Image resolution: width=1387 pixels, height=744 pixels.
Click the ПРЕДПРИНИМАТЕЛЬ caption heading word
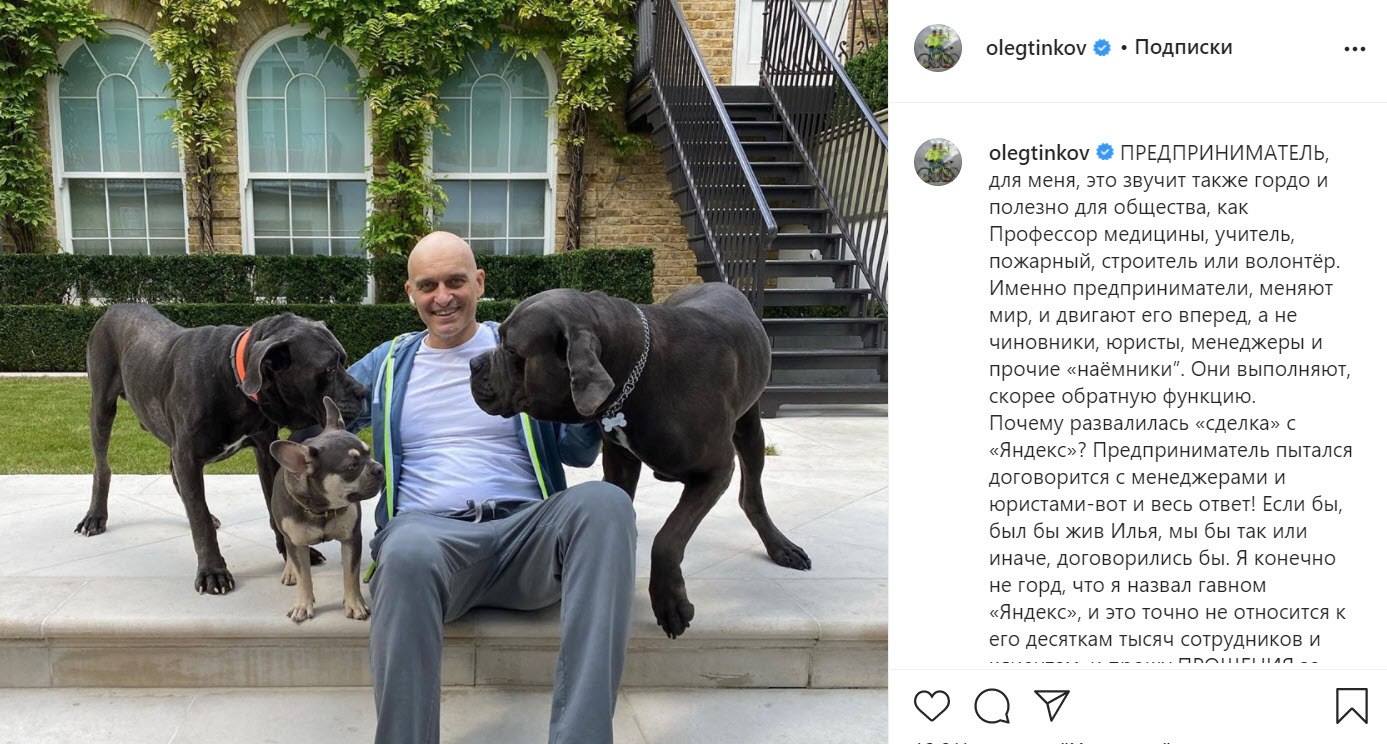[x=1224, y=153]
